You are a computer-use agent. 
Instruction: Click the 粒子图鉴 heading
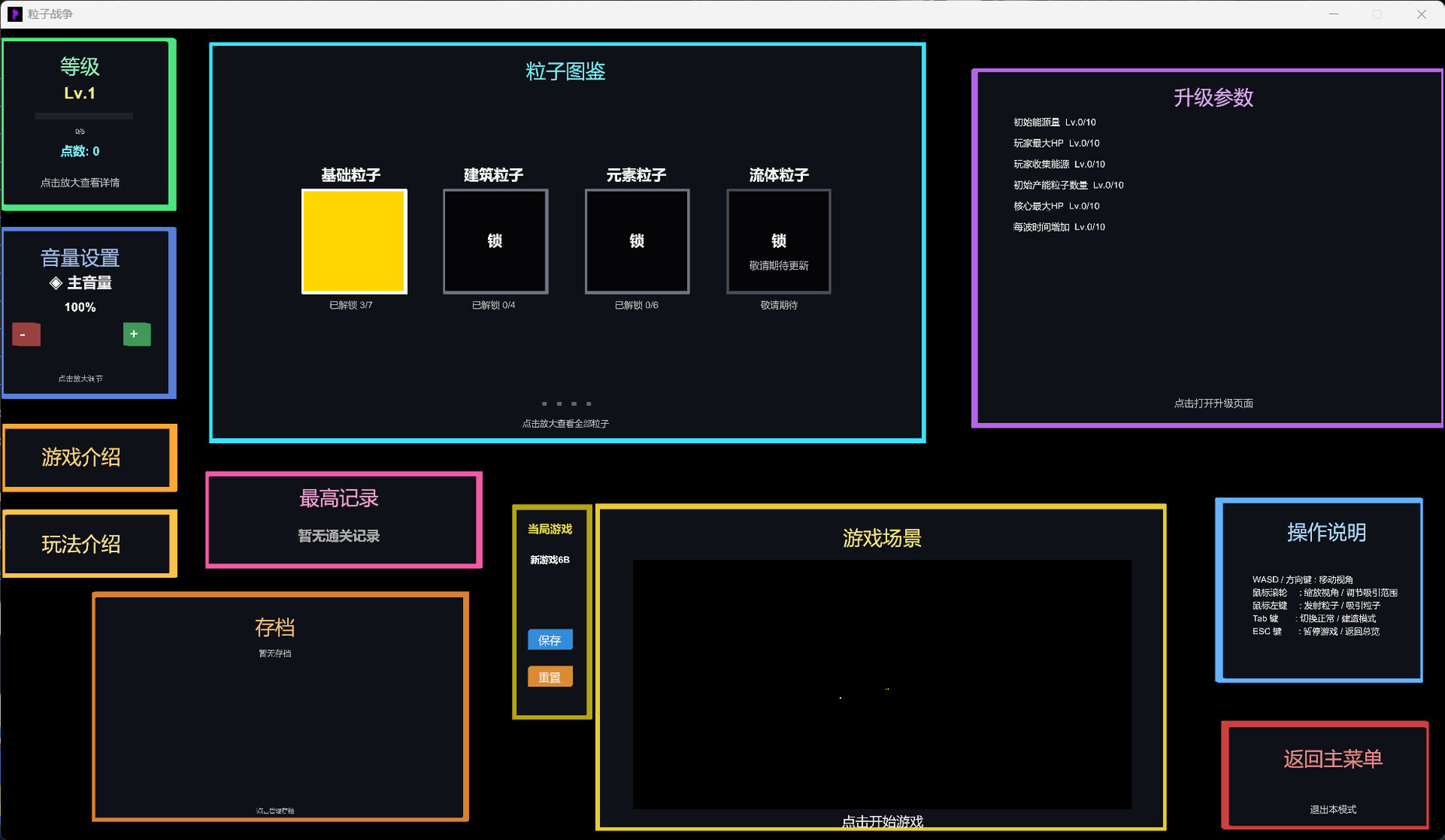[x=566, y=72]
